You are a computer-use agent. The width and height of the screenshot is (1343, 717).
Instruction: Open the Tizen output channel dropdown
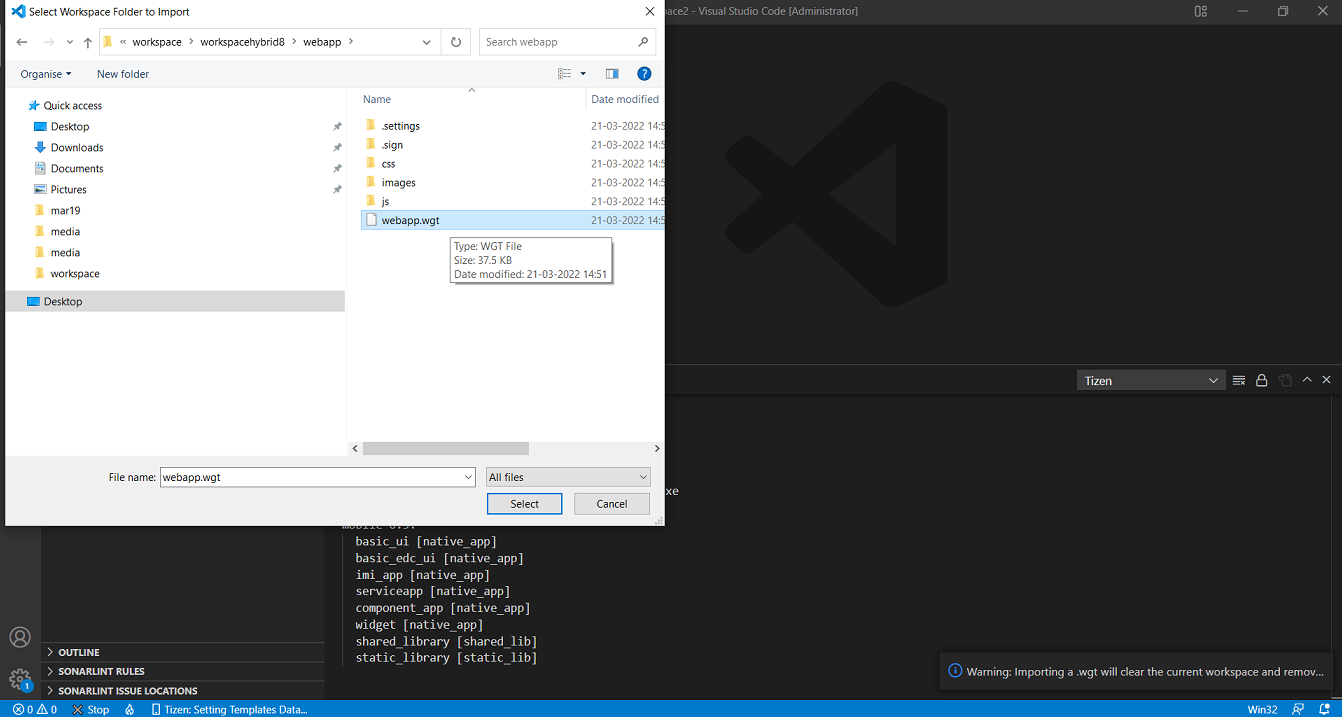point(1151,380)
